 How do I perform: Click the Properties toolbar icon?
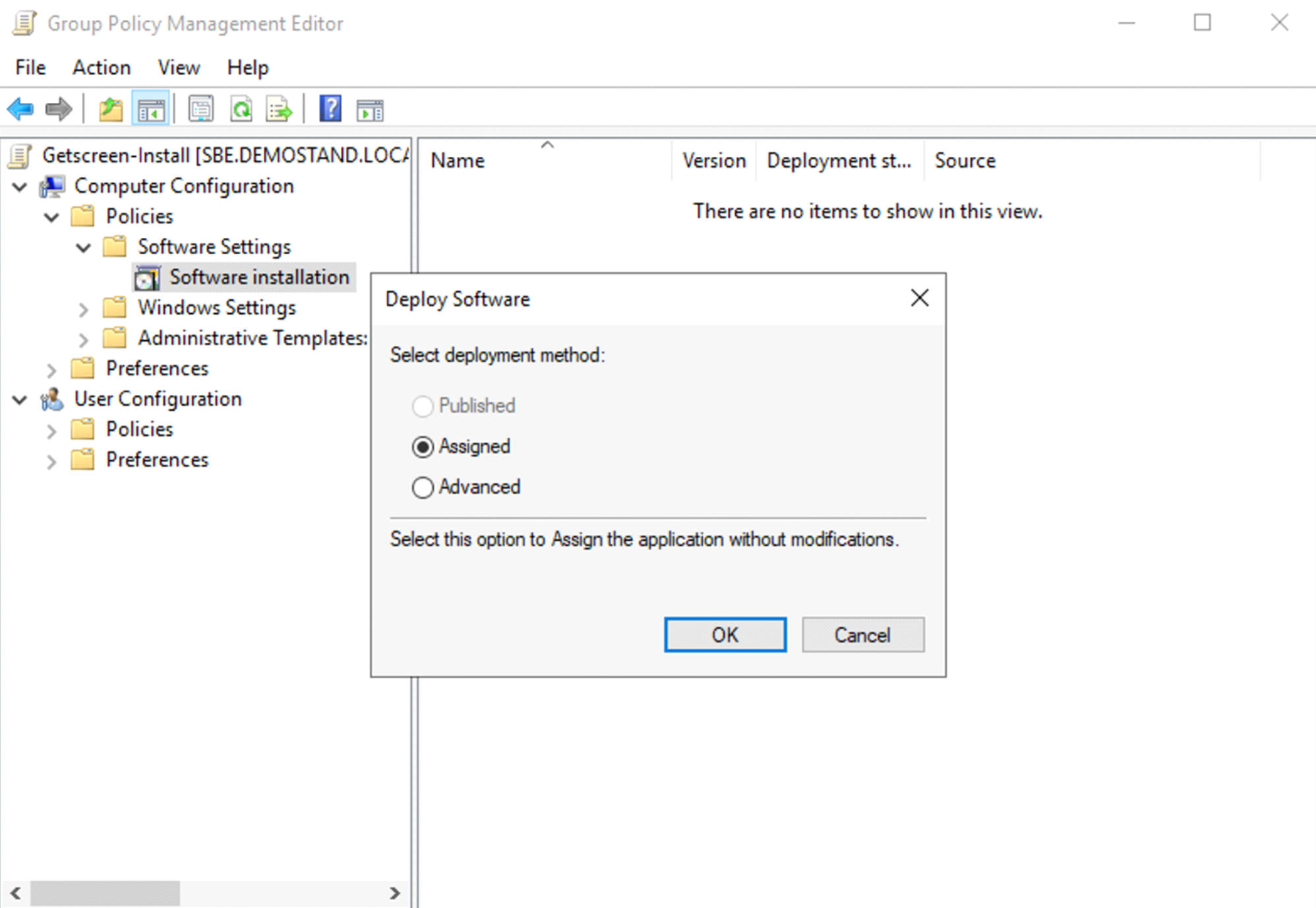pos(200,109)
